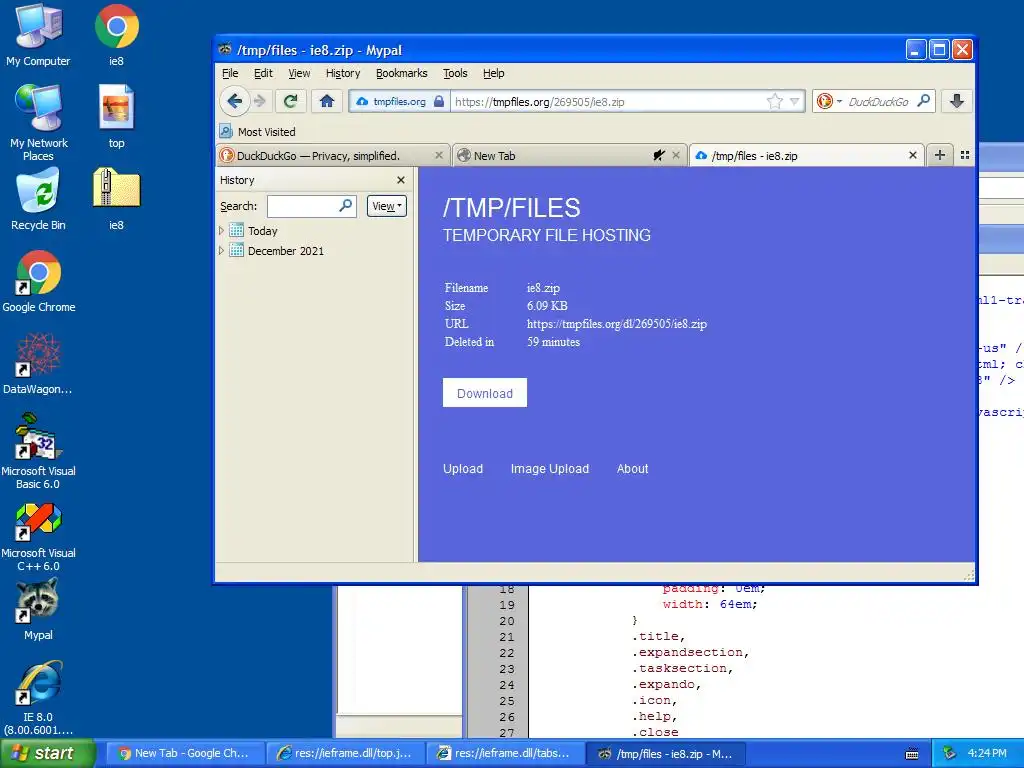Open My Network Places desktop icon
Screen dimensions: 1024x768
point(38,123)
